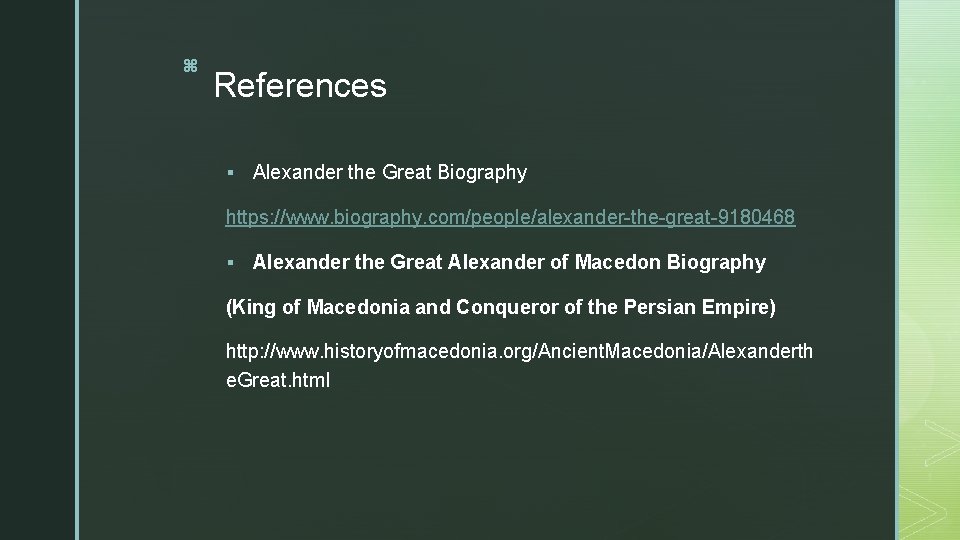Viewport: 960px width, 540px height.
Task: Select the References slide title
Action: pos(300,85)
